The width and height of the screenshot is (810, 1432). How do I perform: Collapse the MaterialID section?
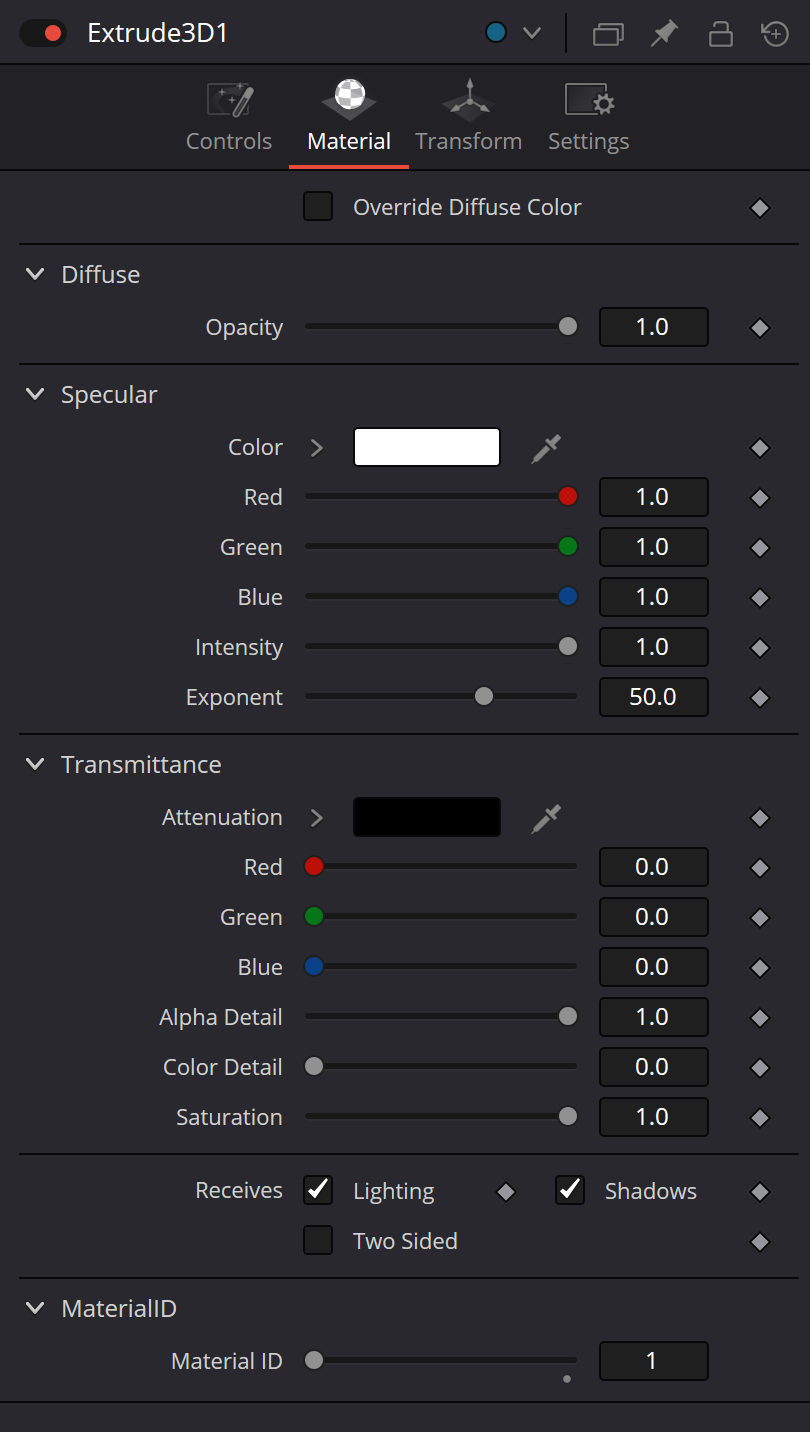click(x=35, y=1308)
